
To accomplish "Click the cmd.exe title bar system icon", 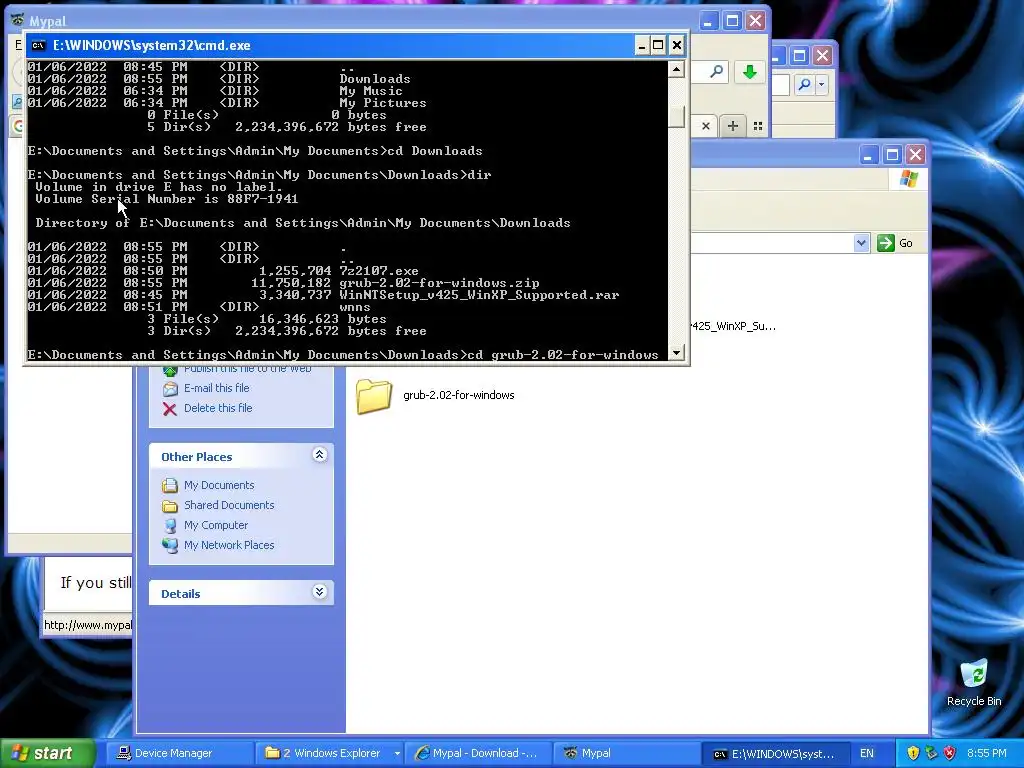I will point(39,45).
